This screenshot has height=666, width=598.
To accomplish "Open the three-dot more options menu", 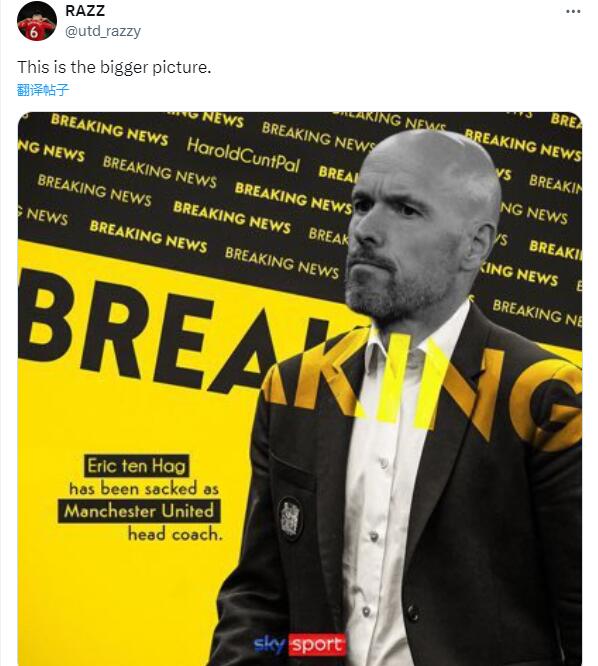I will click(573, 11).
